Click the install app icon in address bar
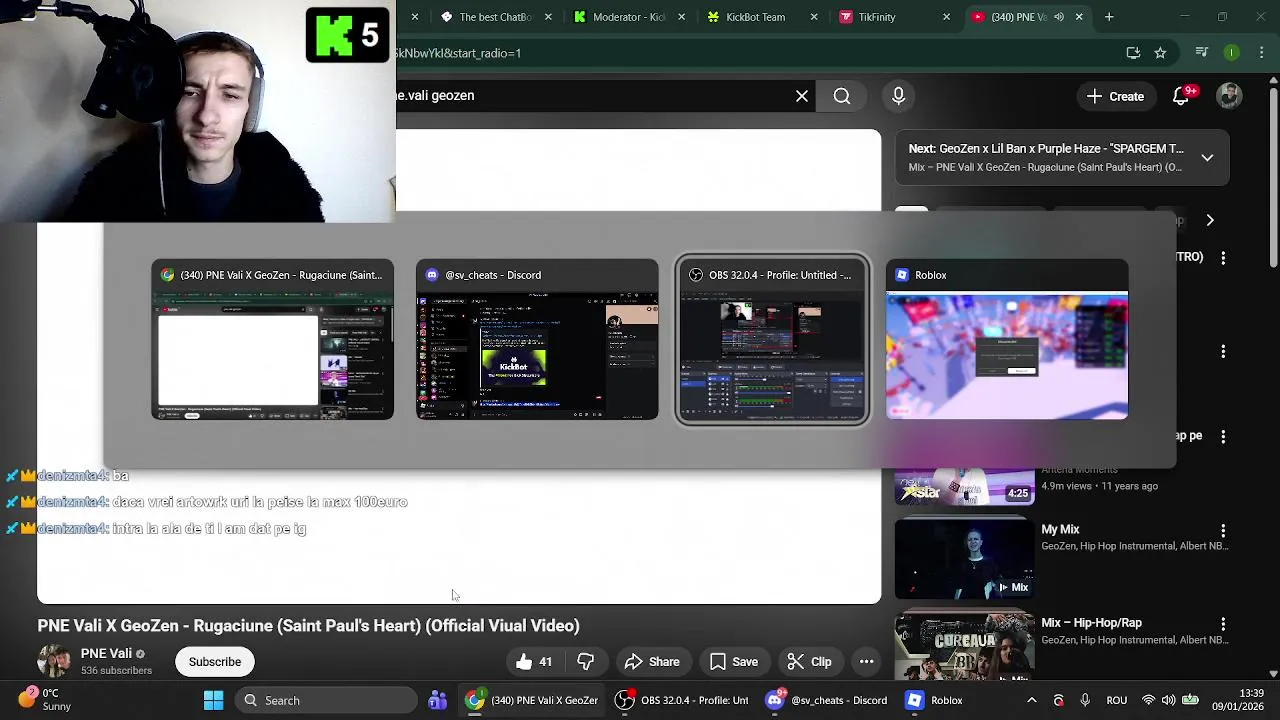The image size is (1280, 720). 1133,53
